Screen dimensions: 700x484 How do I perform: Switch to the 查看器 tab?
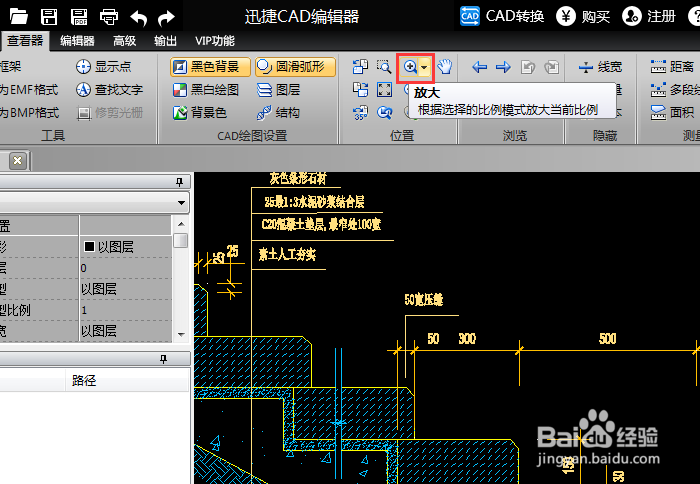click(x=25, y=41)
